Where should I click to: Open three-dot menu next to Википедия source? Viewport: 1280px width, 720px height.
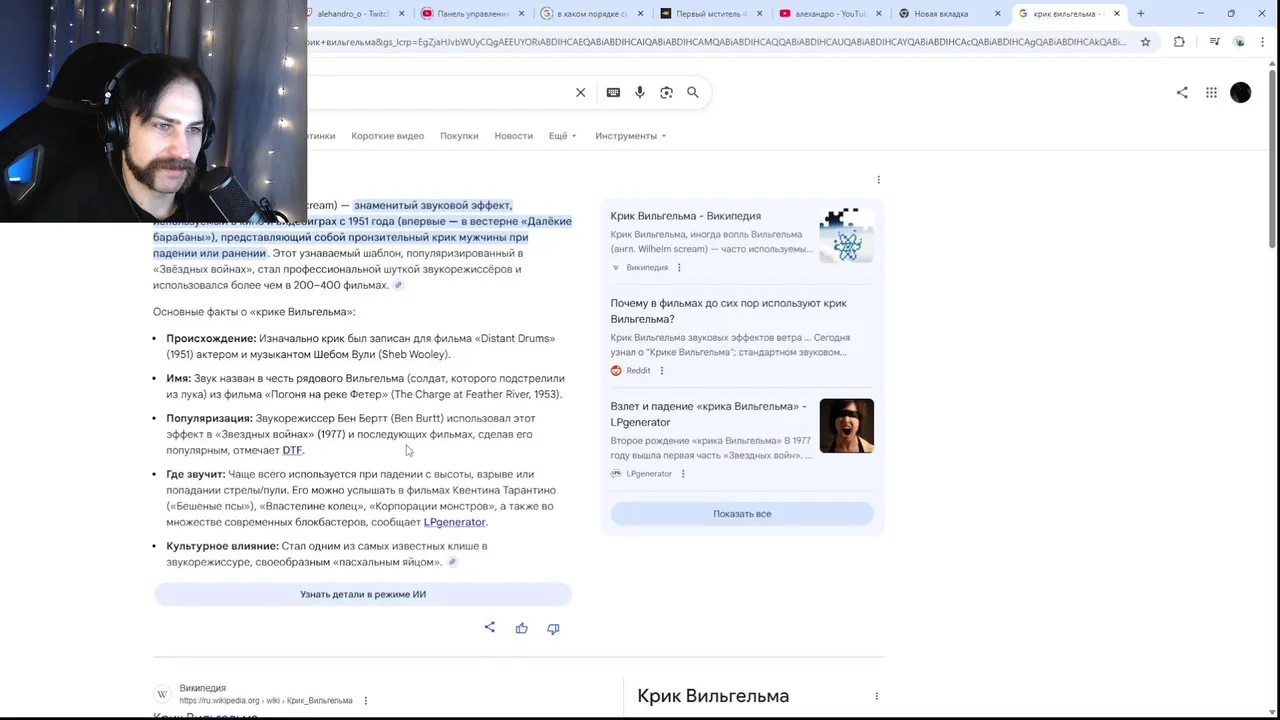[x=679, y=267]
